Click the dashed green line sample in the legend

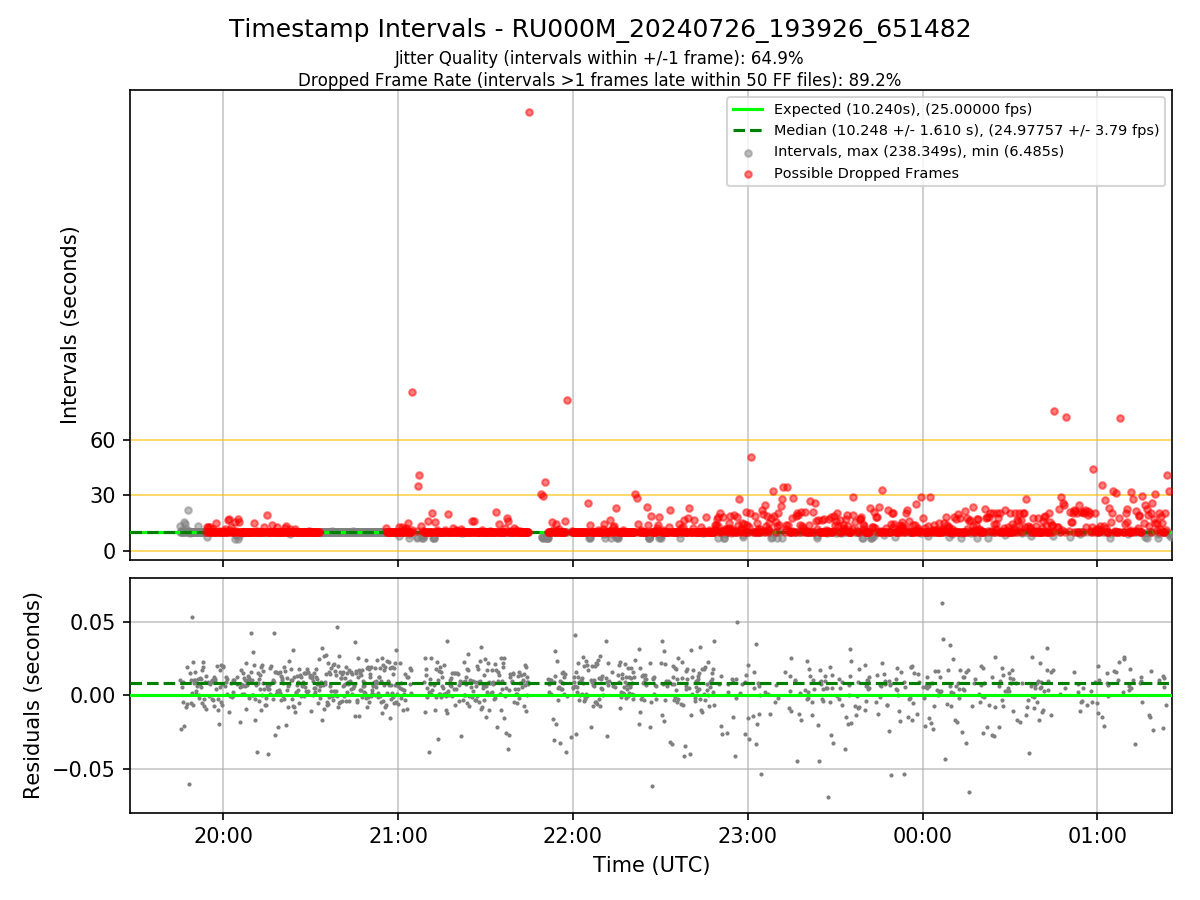[x=748, y=130]
